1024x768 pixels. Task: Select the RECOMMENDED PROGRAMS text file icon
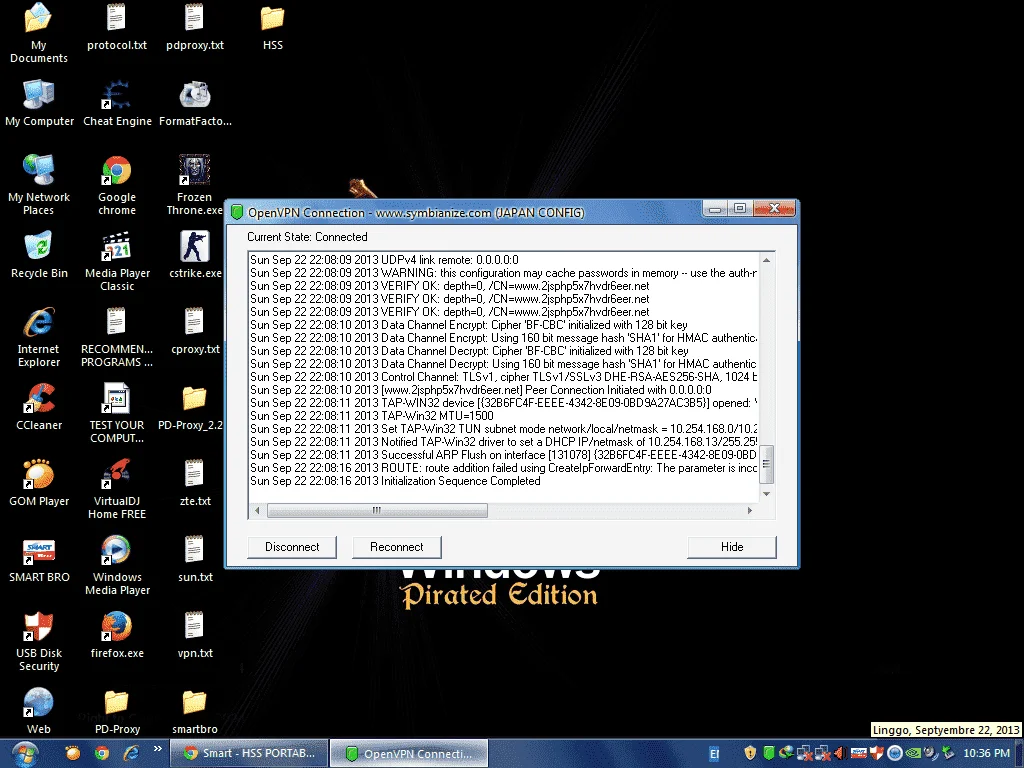117,337
